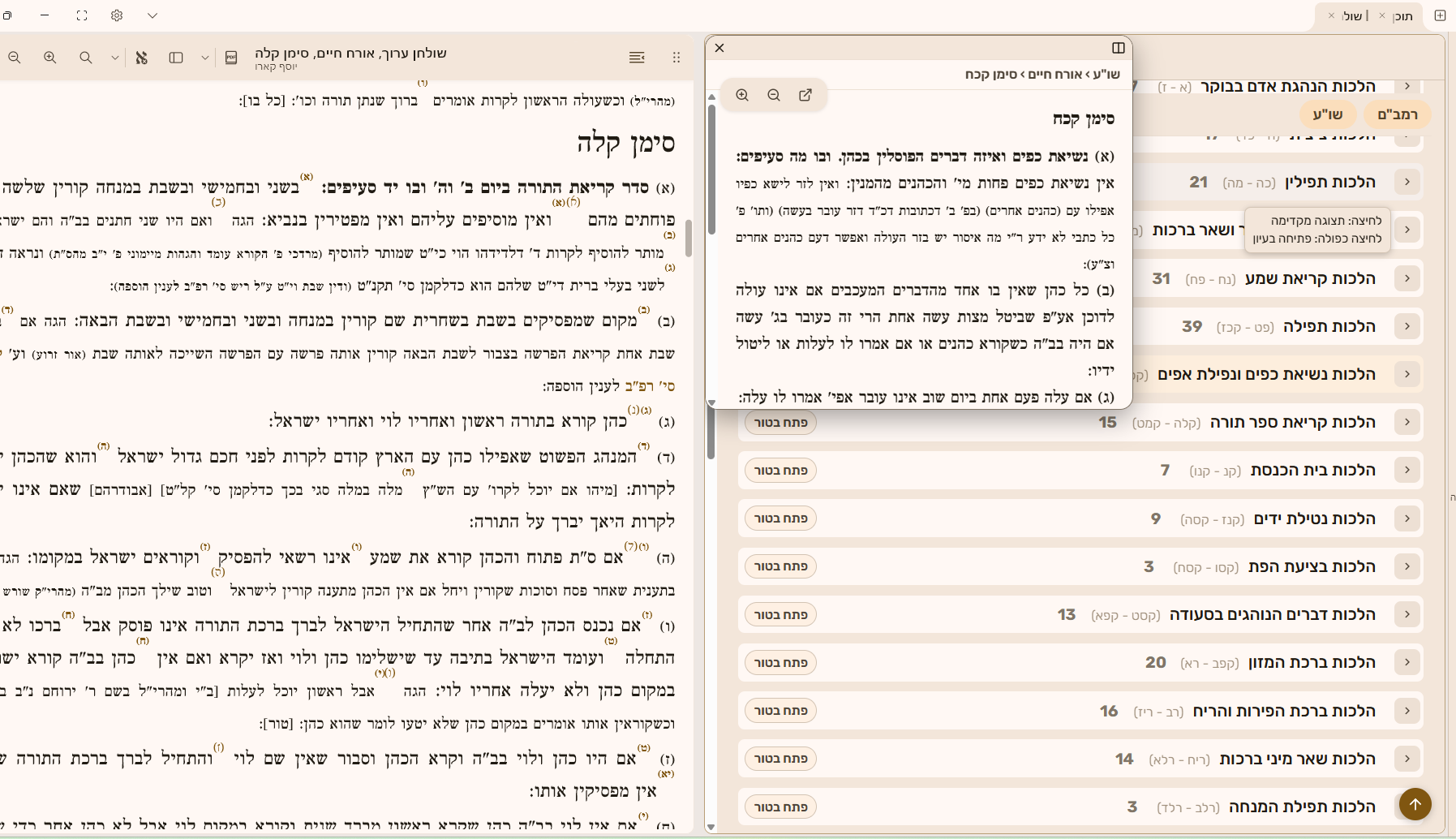Open the סימן קכח preview in a new window
Screen dimensions: 1456x839
805,95
